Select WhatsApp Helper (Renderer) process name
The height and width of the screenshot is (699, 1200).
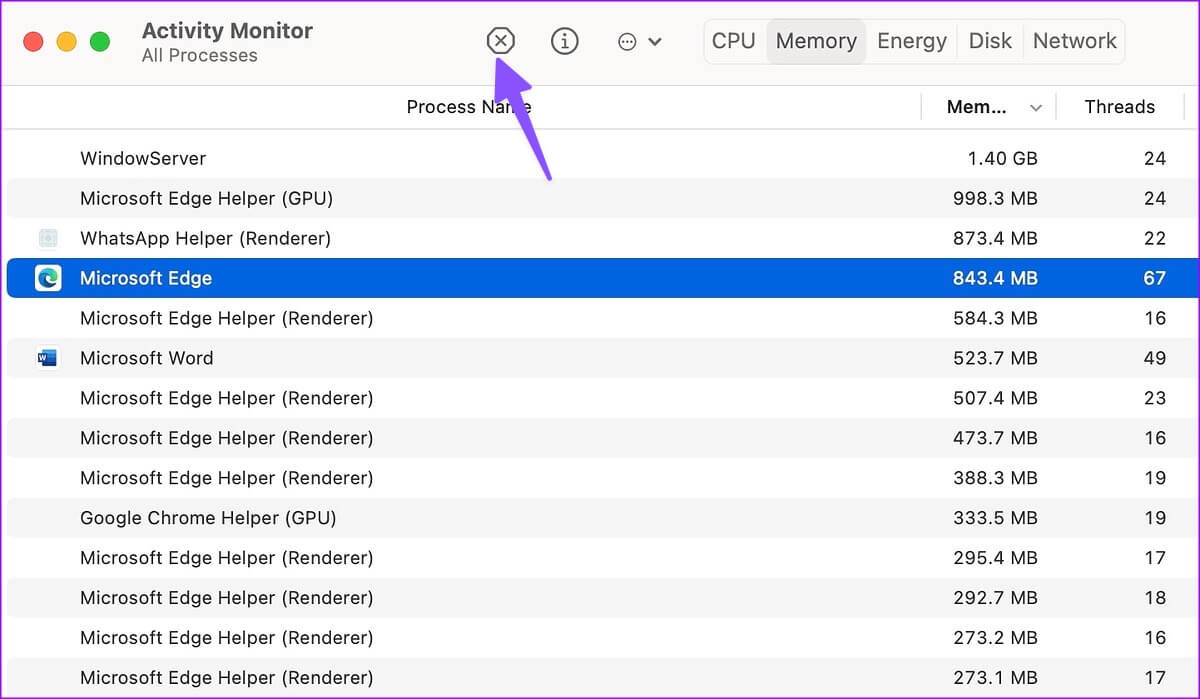pos(205,238)
